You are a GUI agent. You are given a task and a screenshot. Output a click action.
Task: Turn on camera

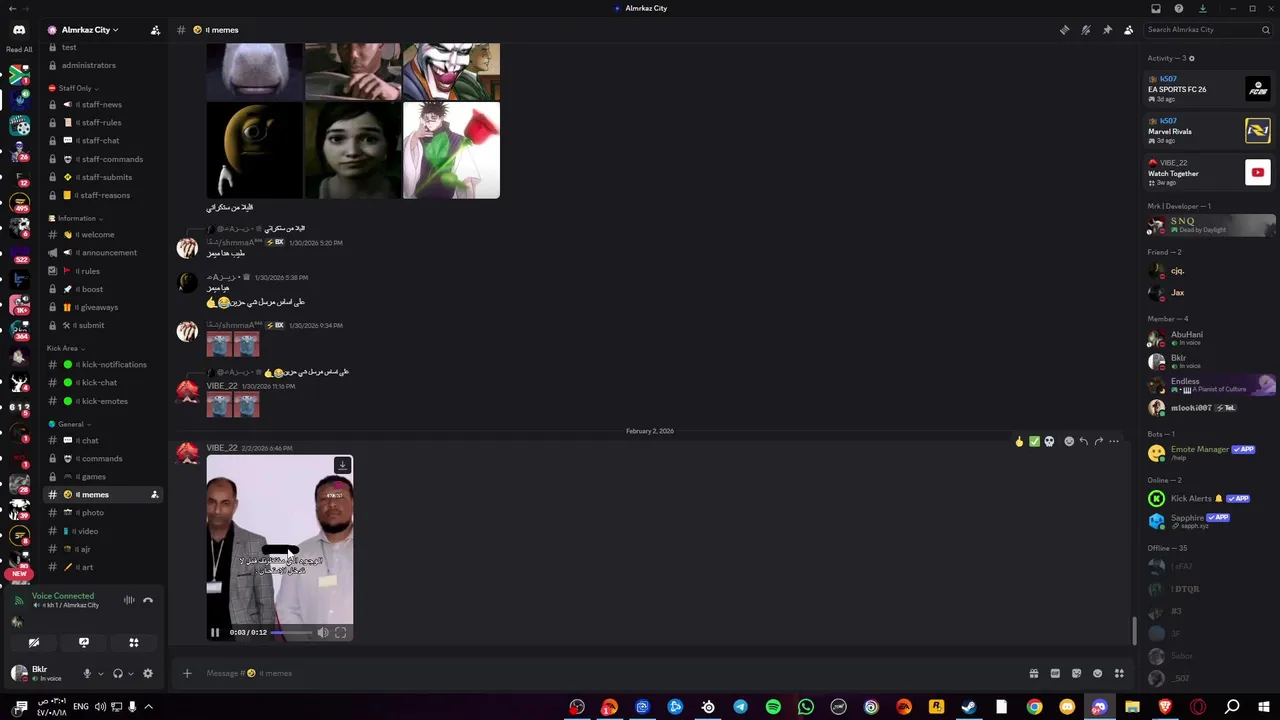pos(34,643)
